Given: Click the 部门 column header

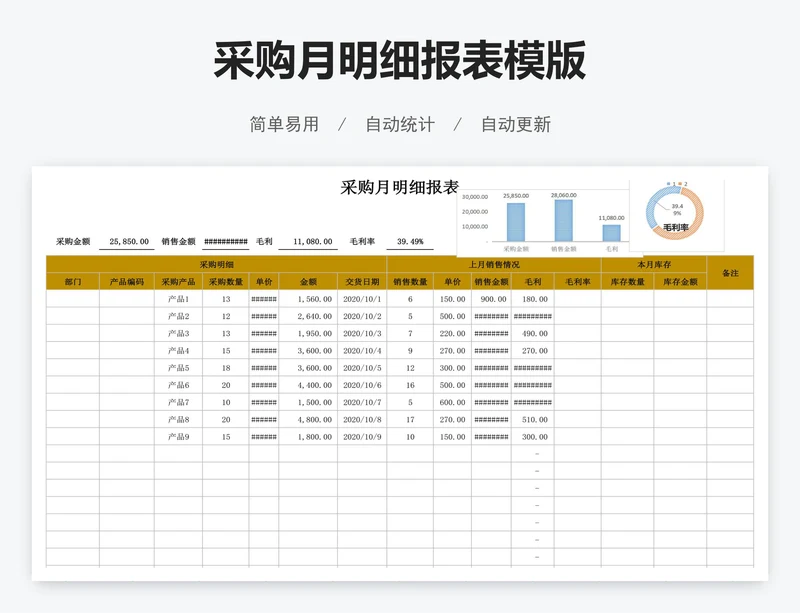Looking at the screenshot, I should click(x=73, y=282).
